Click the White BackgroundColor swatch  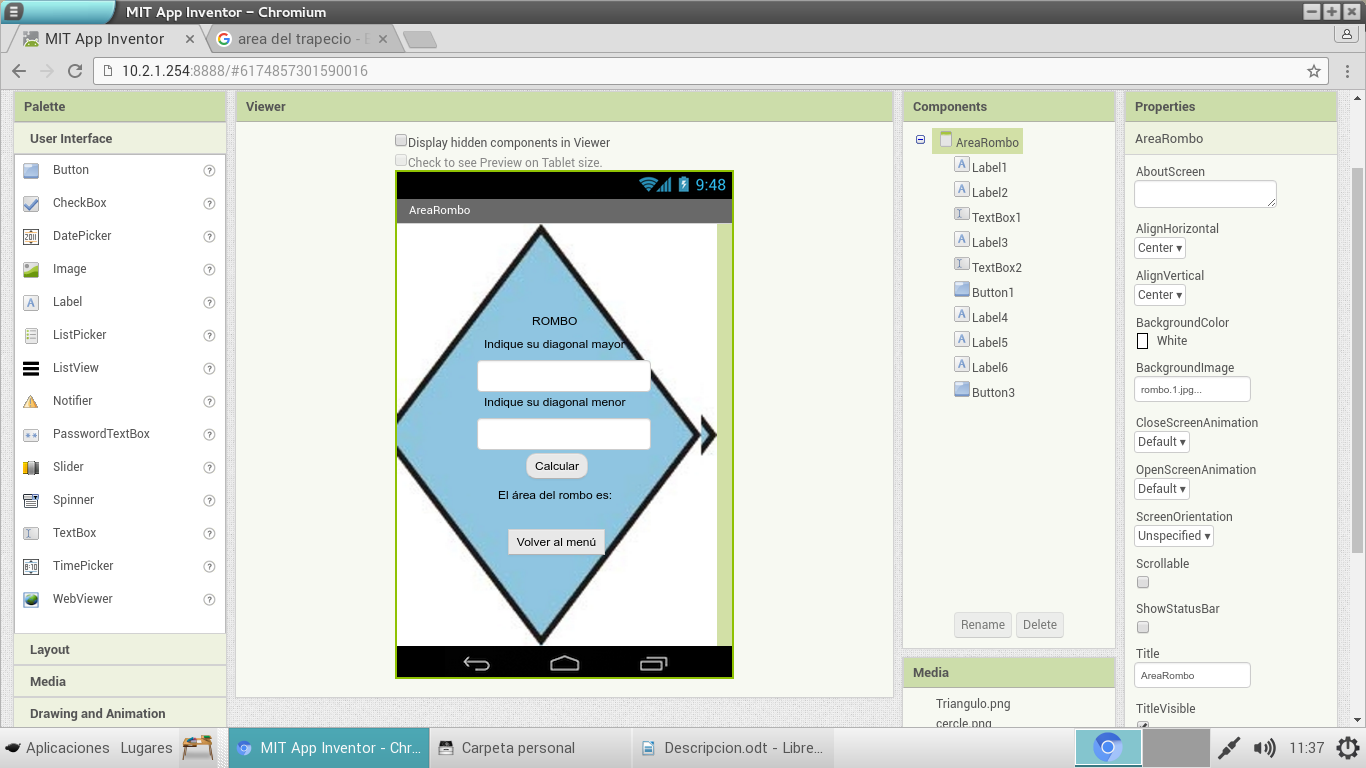1143,341
